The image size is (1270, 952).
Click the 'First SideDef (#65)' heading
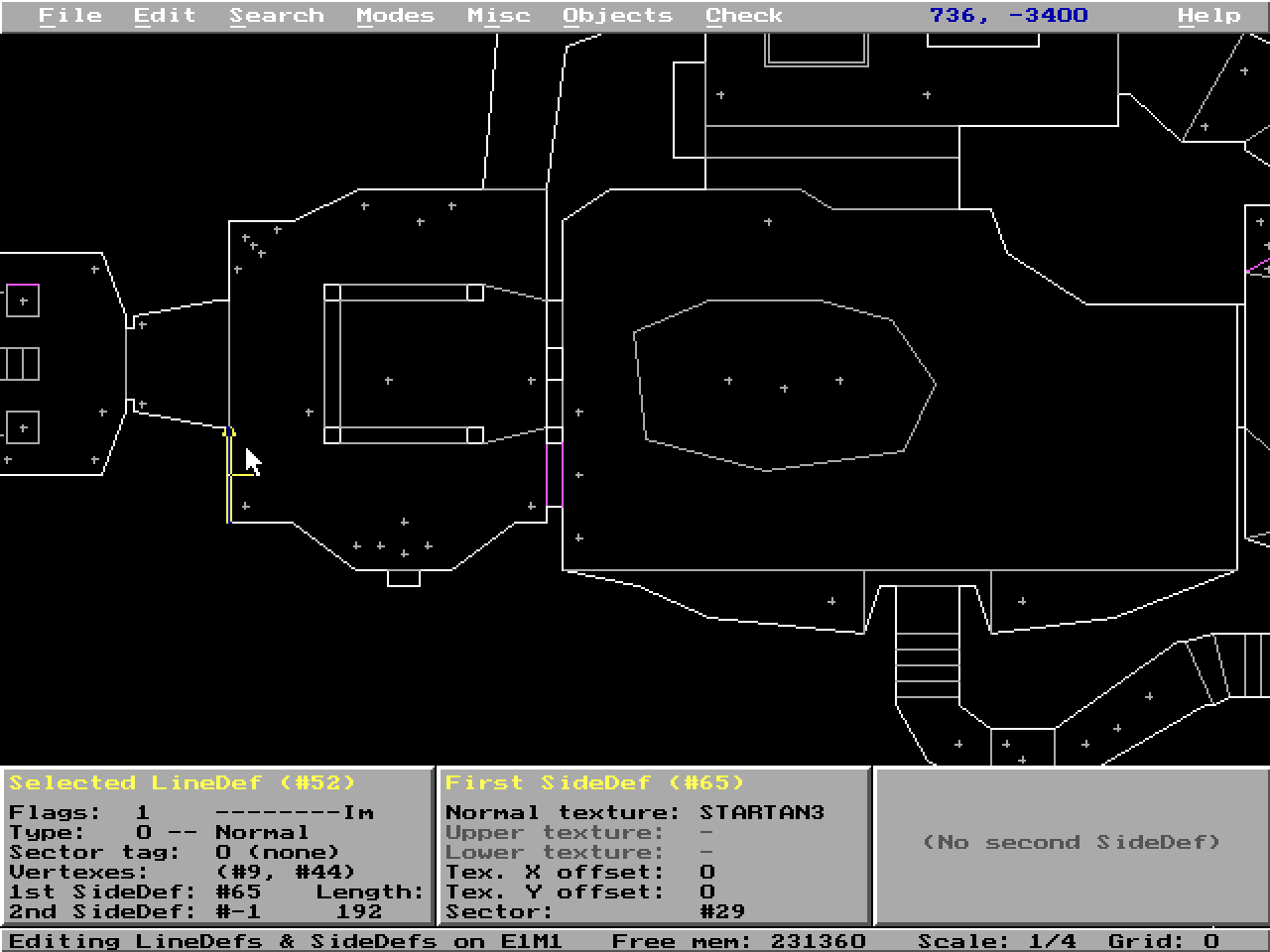click(x=595, y=782)
